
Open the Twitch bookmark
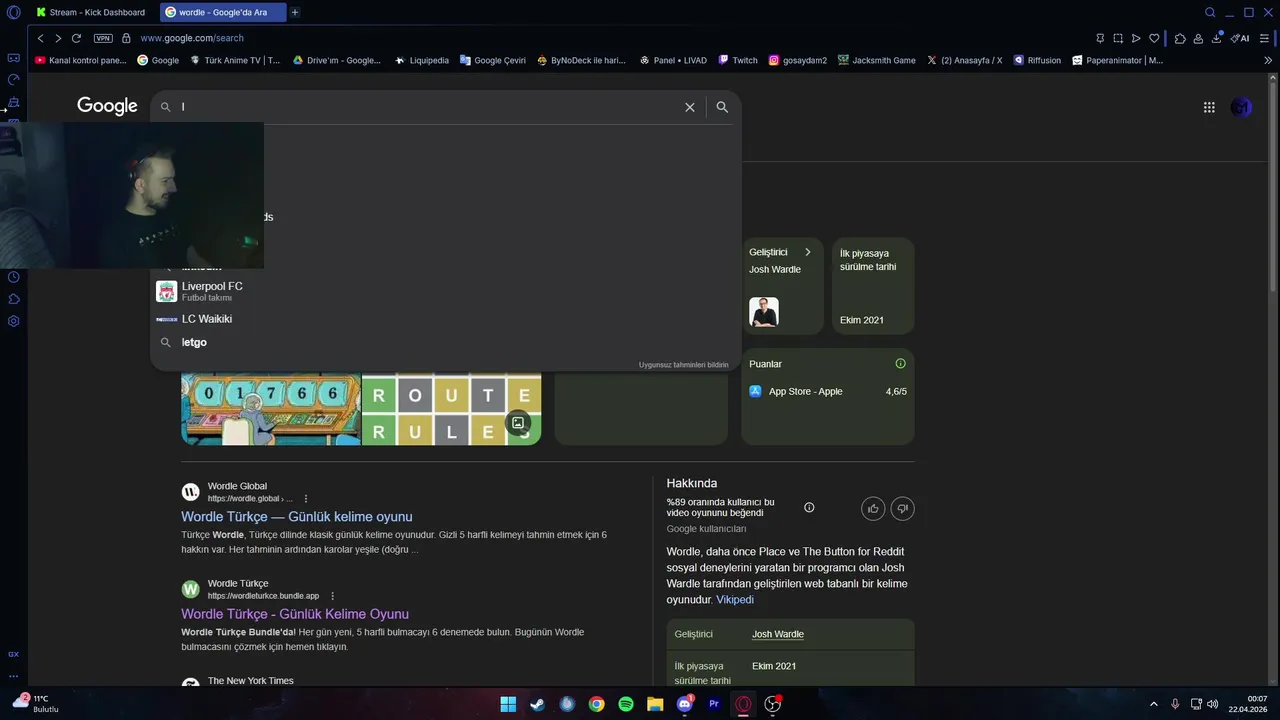point(738,60)
